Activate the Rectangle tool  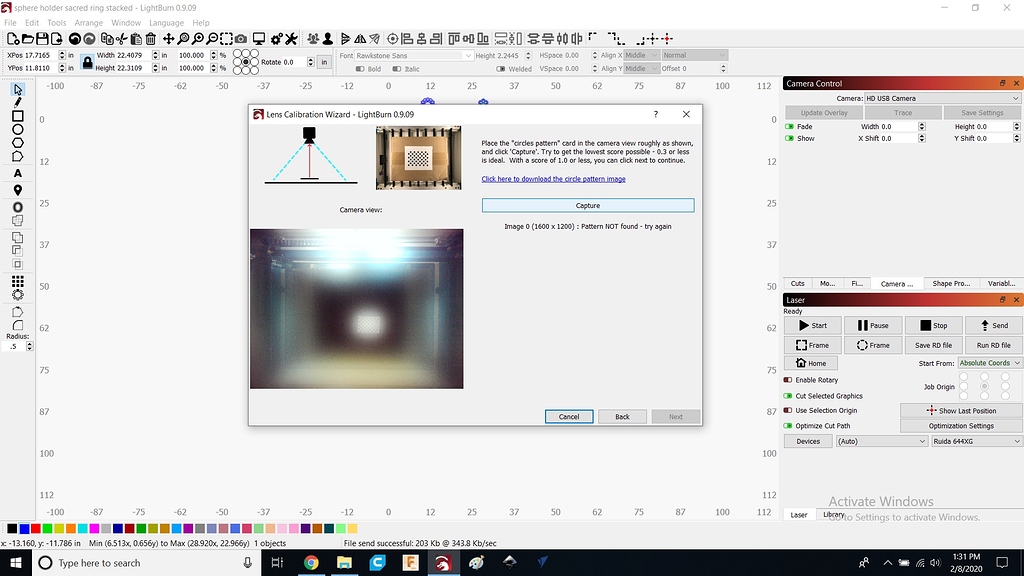pos(16,116)
